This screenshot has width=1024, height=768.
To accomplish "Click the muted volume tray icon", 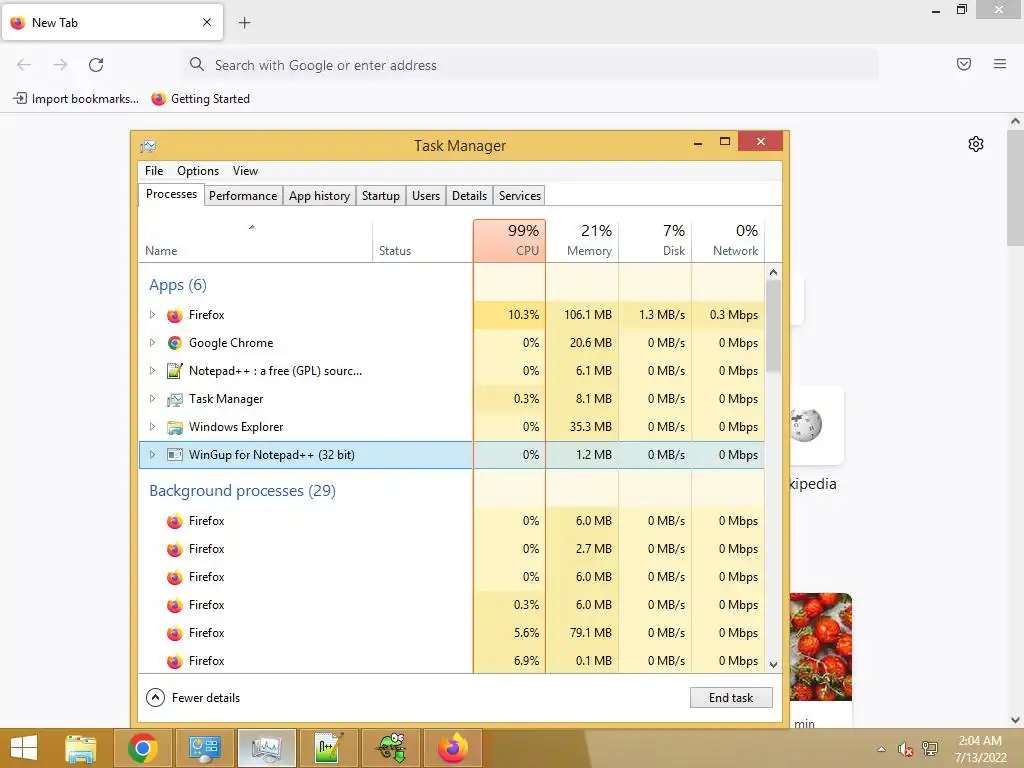I will pos(904,749).
